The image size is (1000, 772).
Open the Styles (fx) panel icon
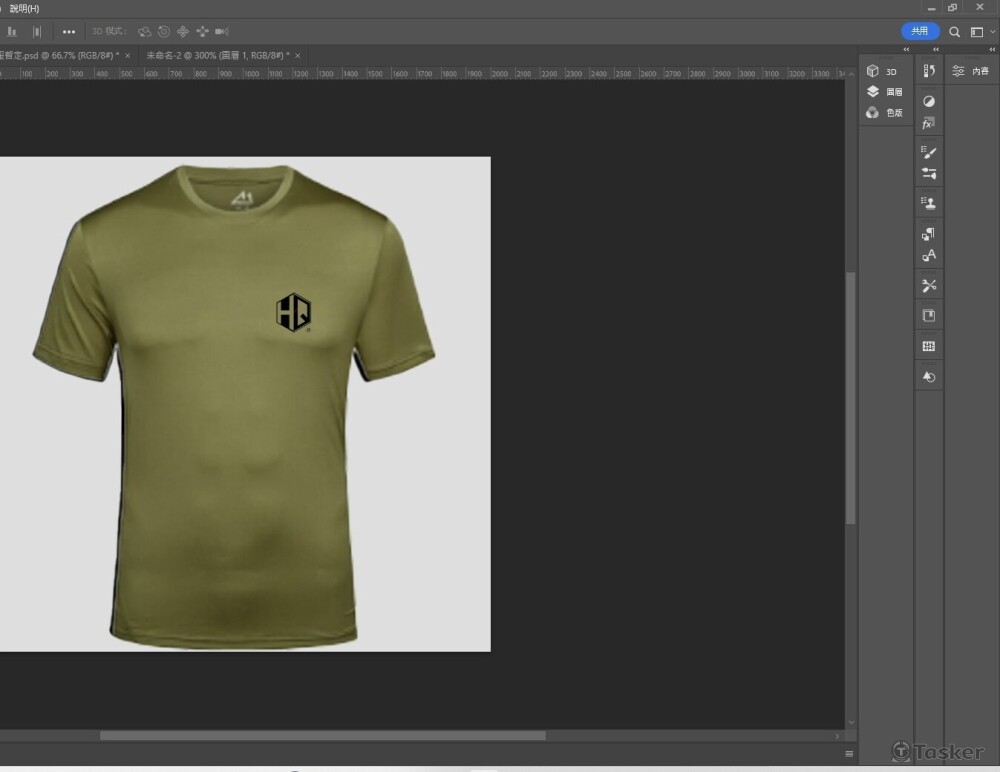click(x=928, y=123)
